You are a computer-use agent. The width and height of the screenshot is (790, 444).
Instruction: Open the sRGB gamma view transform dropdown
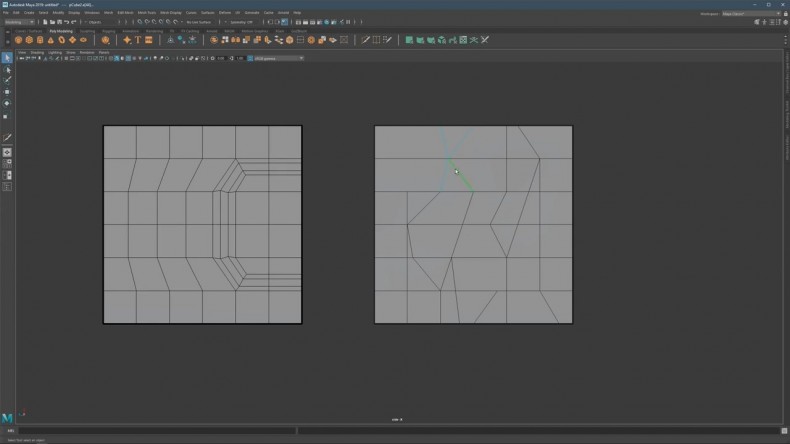click(x=279, y=58)
